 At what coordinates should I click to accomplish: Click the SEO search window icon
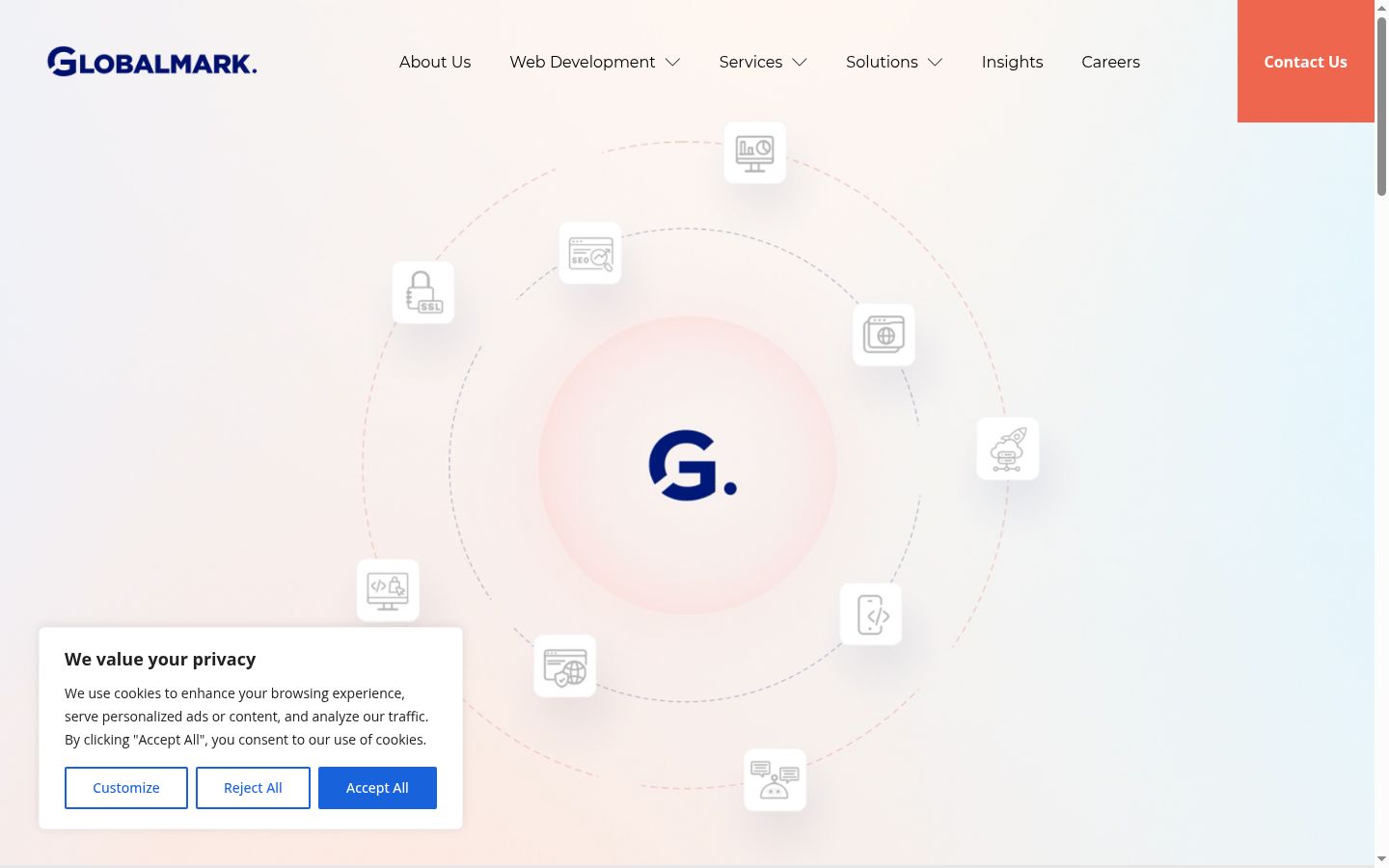590,253
